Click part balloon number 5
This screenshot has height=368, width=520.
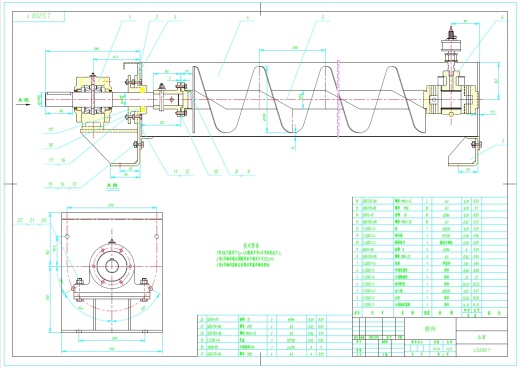323,17
